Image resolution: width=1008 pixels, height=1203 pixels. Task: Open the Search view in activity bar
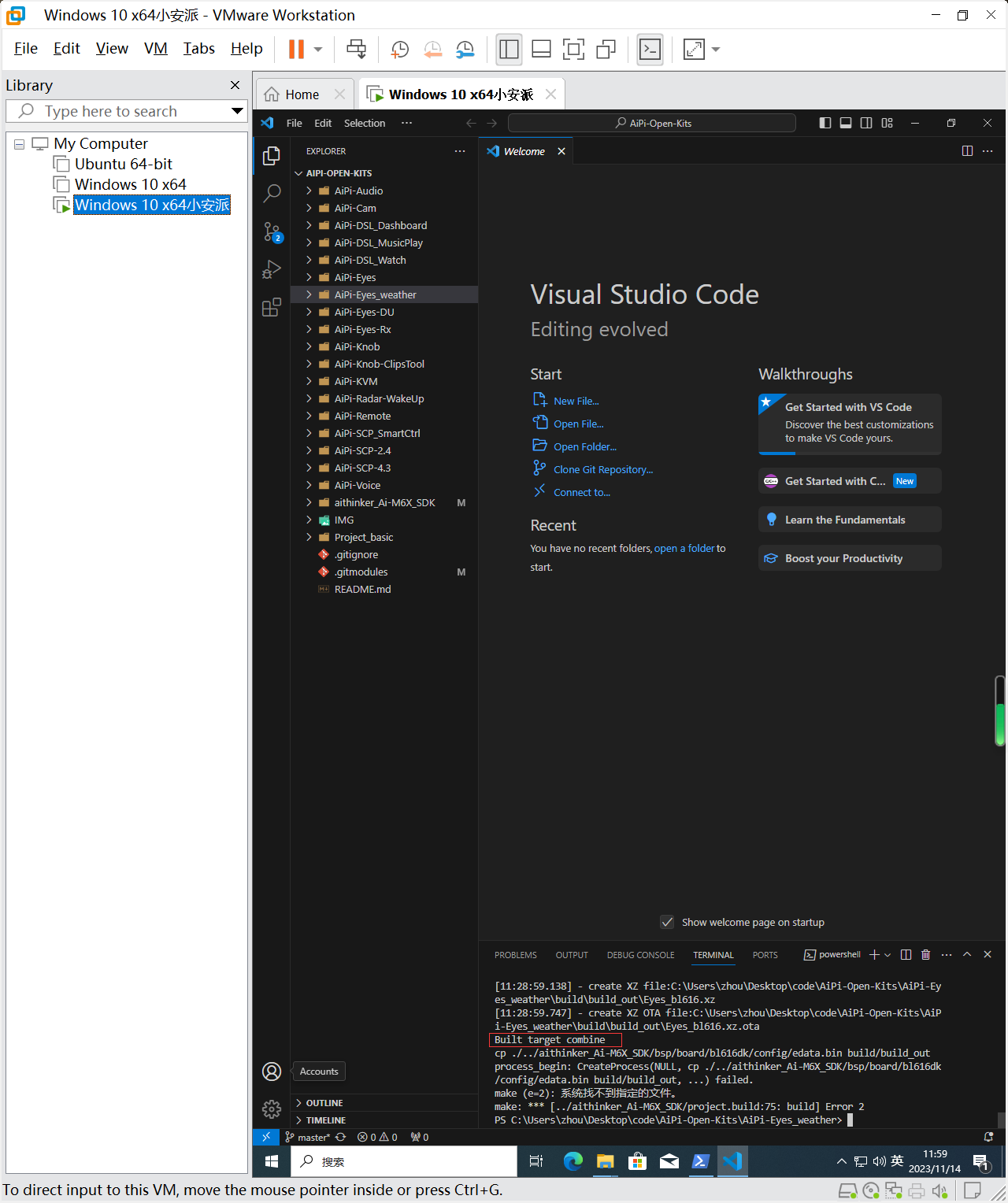pos(272,194)
